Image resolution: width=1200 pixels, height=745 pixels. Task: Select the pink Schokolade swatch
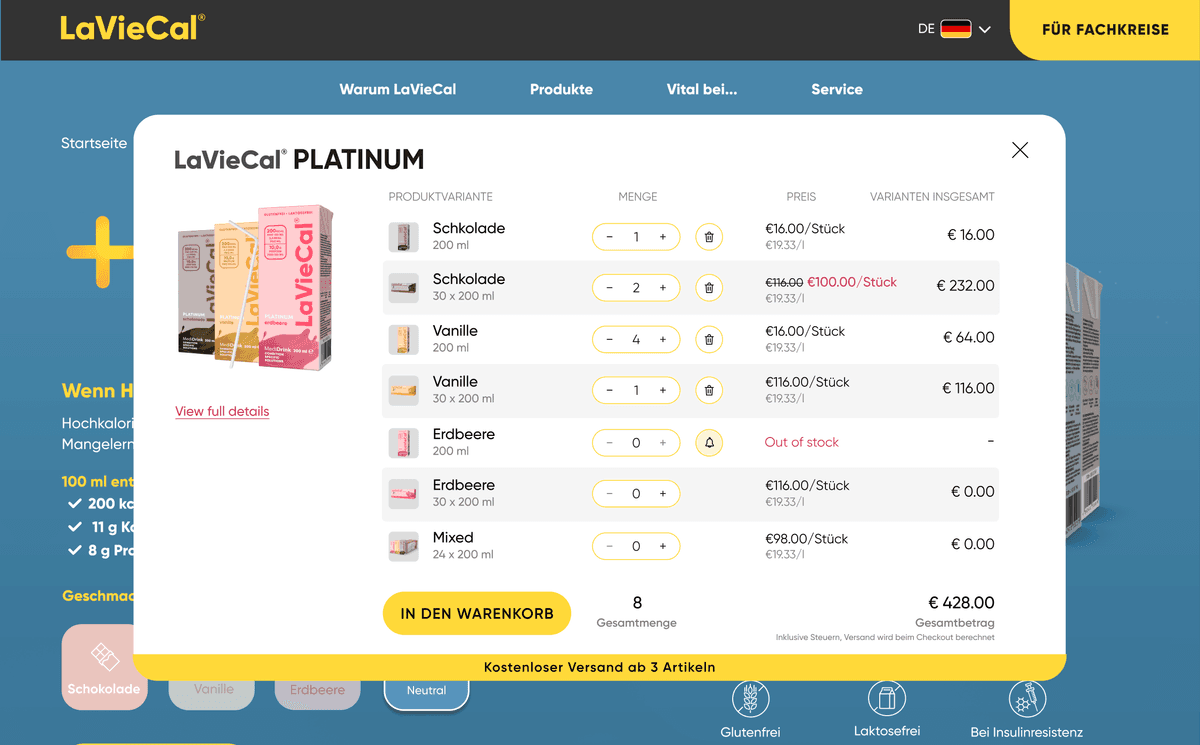coord(104,689)
